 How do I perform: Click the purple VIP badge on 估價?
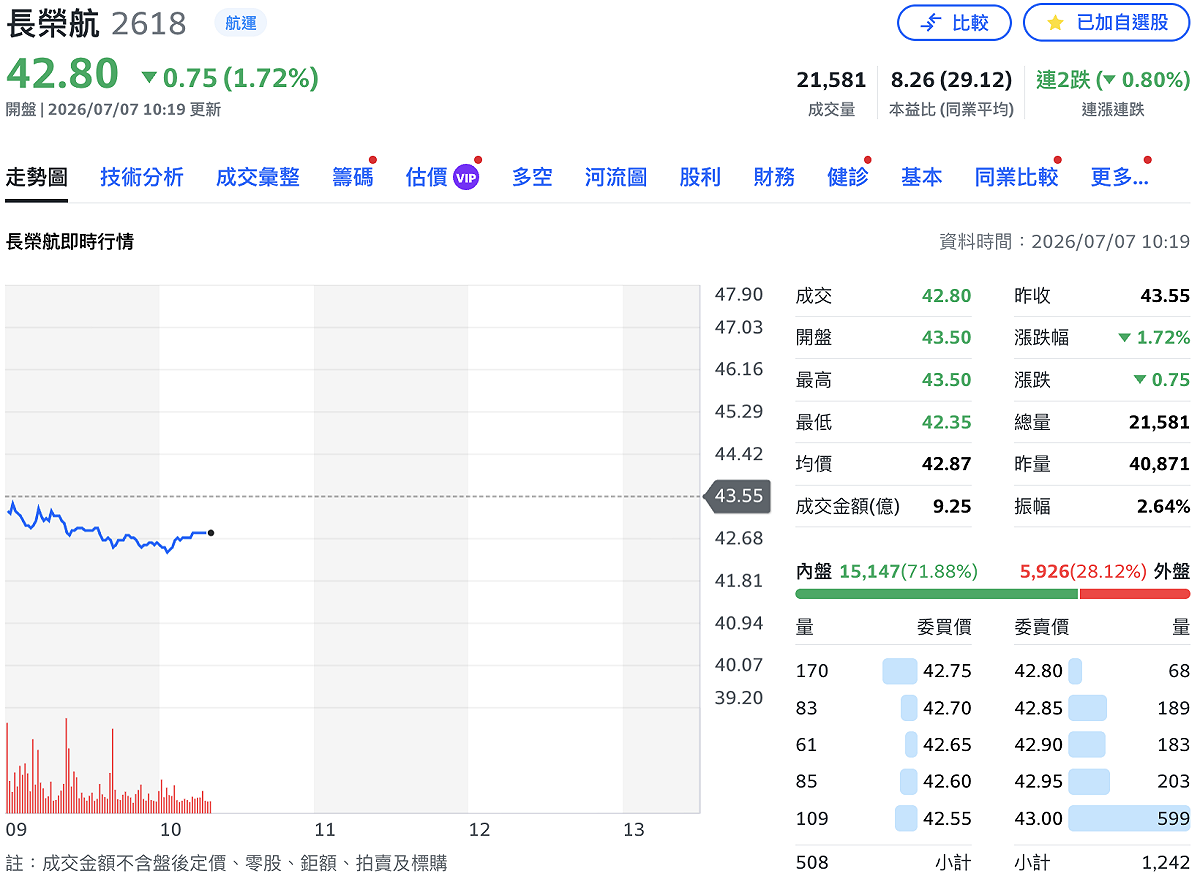pyautogui.click(x=466, y=178)
